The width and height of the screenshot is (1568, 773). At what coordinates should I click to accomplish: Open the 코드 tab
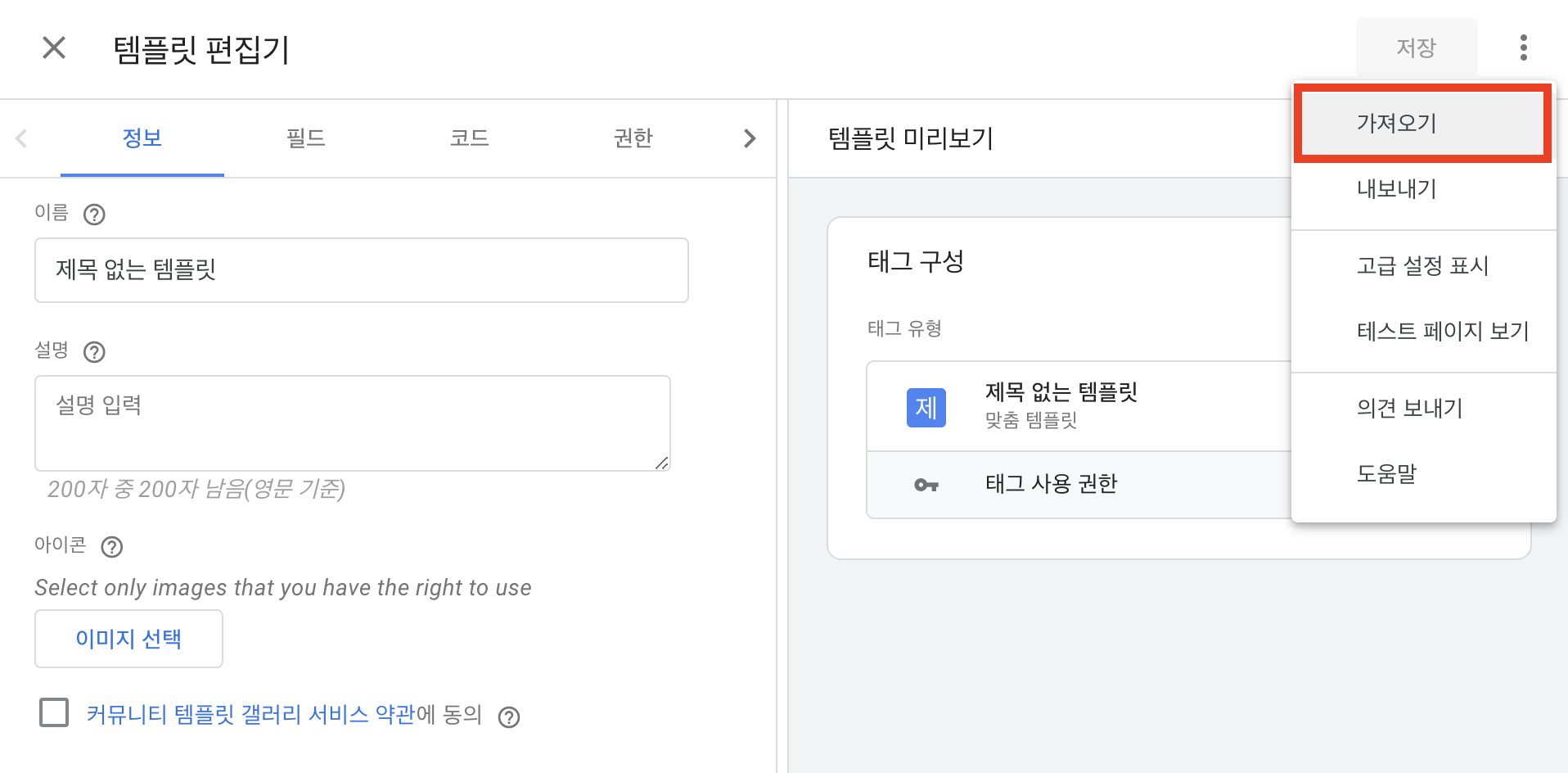tap(469, 138)
